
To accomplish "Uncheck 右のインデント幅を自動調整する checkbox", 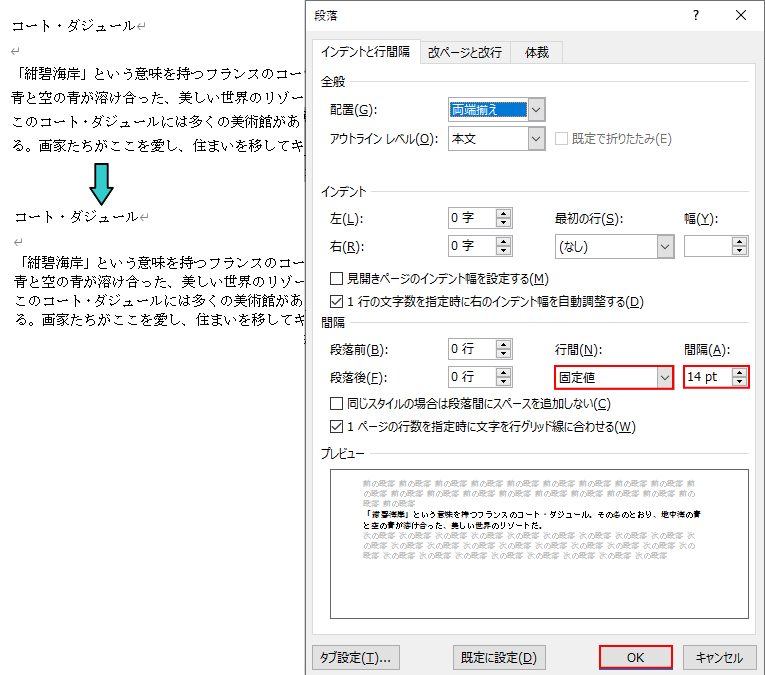I will (336, 302).
